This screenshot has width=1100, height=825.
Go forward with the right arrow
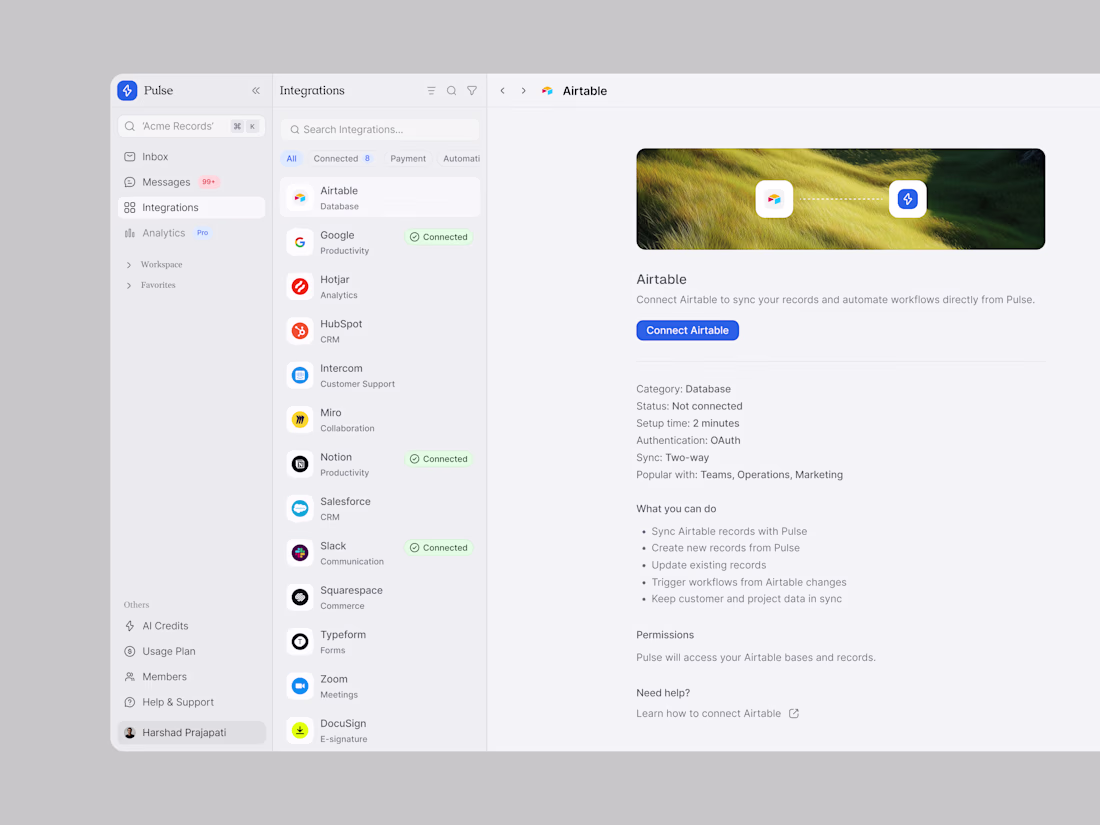[x=523, y=90]
